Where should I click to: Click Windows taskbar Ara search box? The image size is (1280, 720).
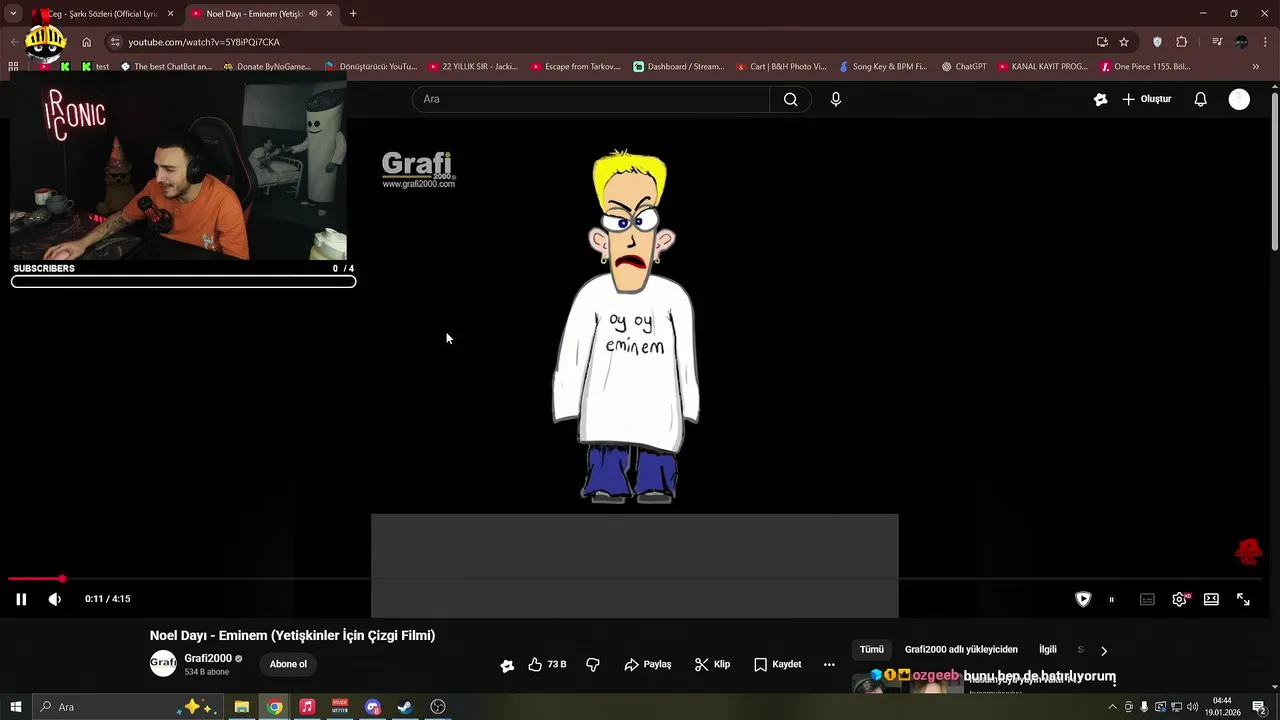pos(128,707)
